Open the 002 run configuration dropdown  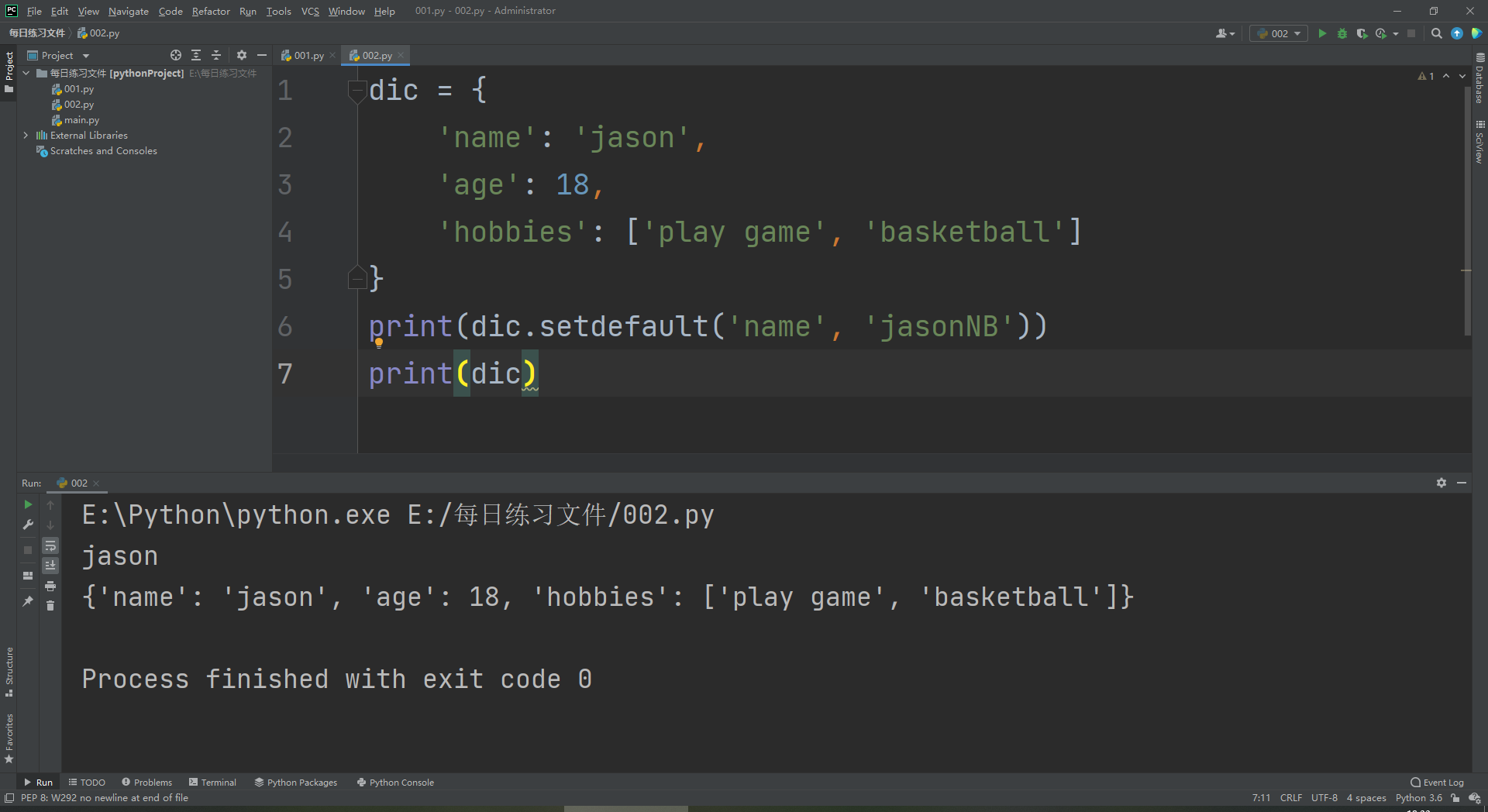point(1279,33)
